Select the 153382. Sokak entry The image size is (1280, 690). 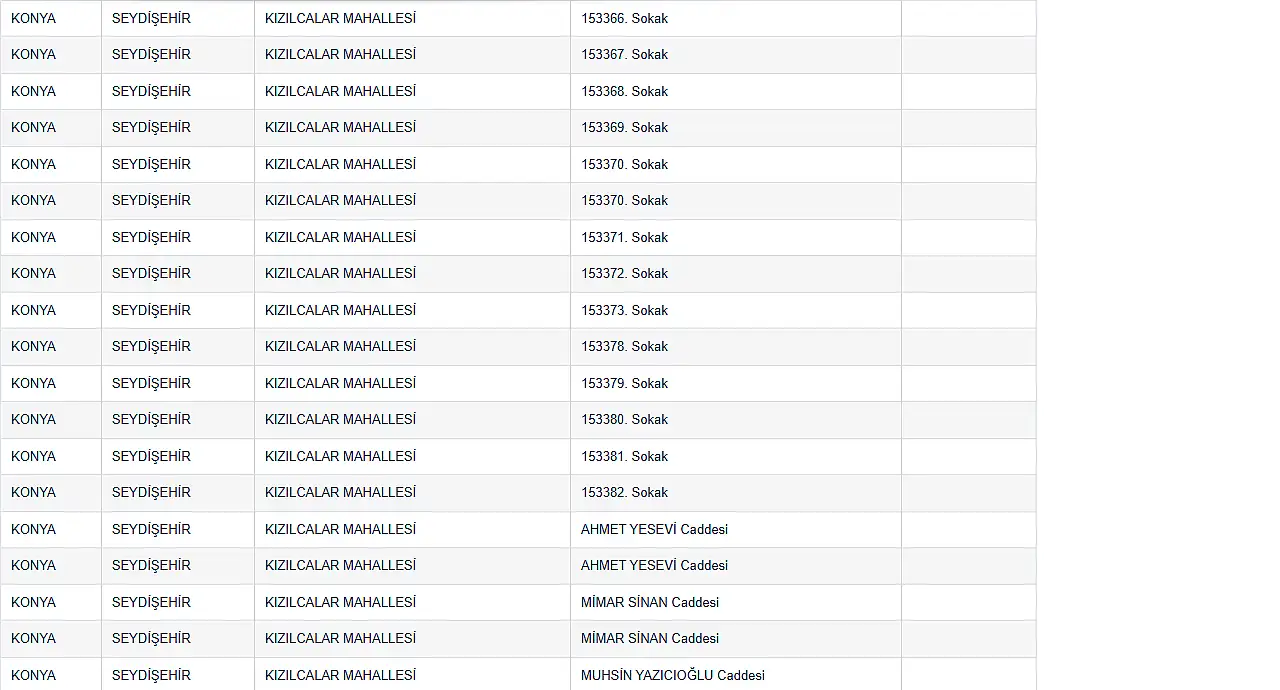point(624,492)
